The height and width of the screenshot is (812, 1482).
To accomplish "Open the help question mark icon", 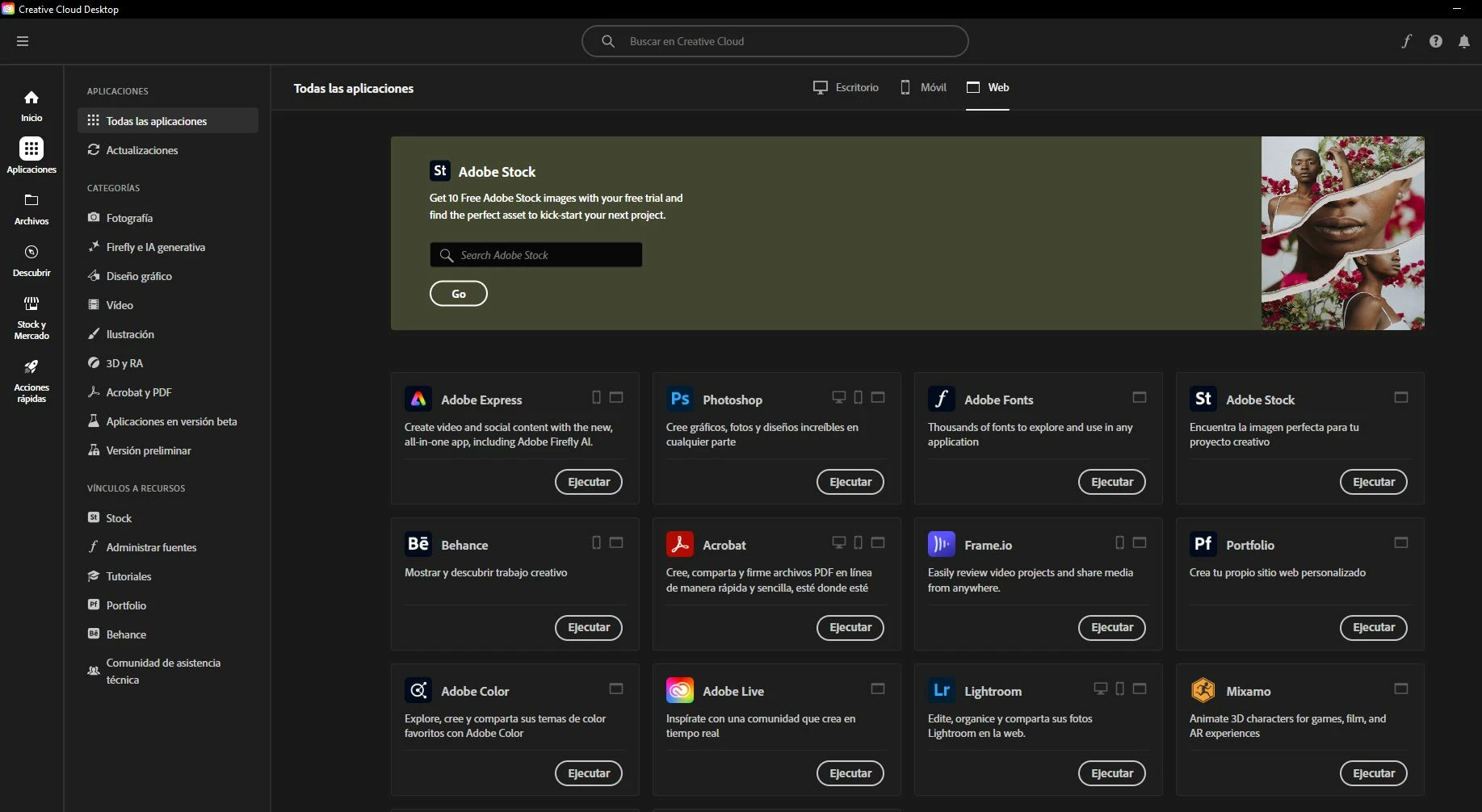I will (x=1436, y=41).
